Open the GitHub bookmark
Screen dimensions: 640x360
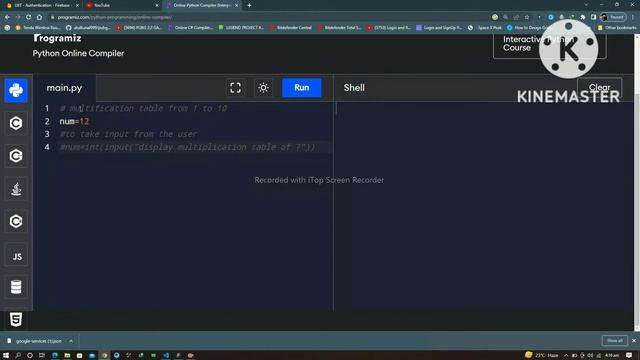click(87, 28)
